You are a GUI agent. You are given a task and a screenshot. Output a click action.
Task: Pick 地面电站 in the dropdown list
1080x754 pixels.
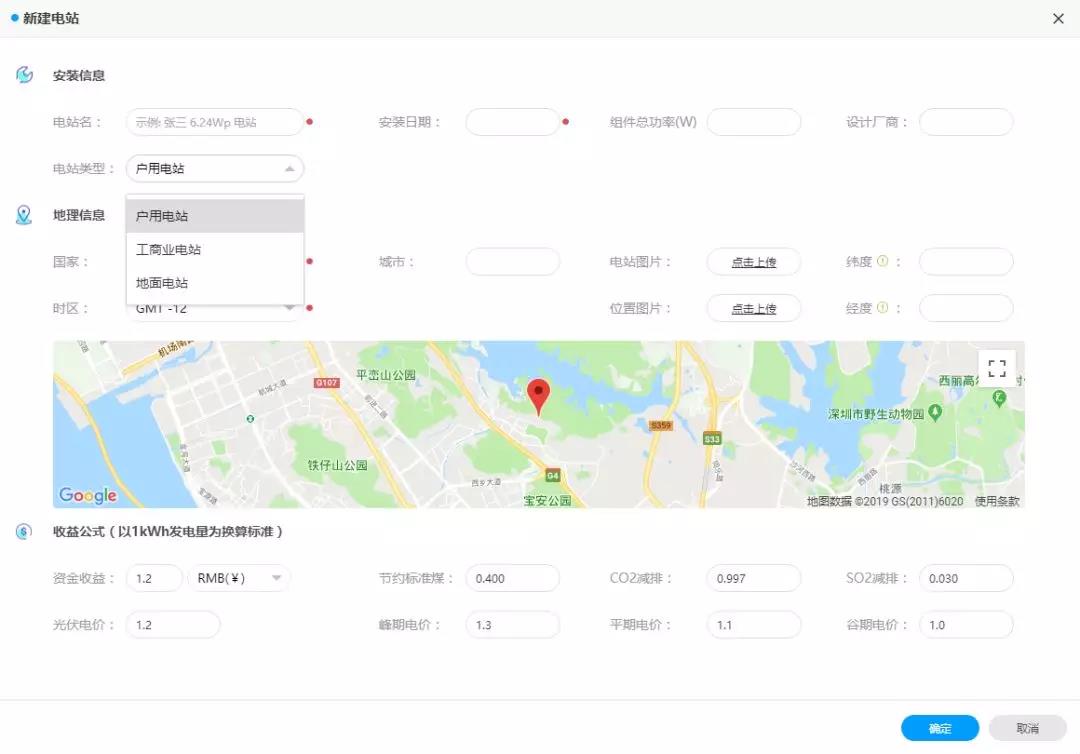(x=215, y=283)
